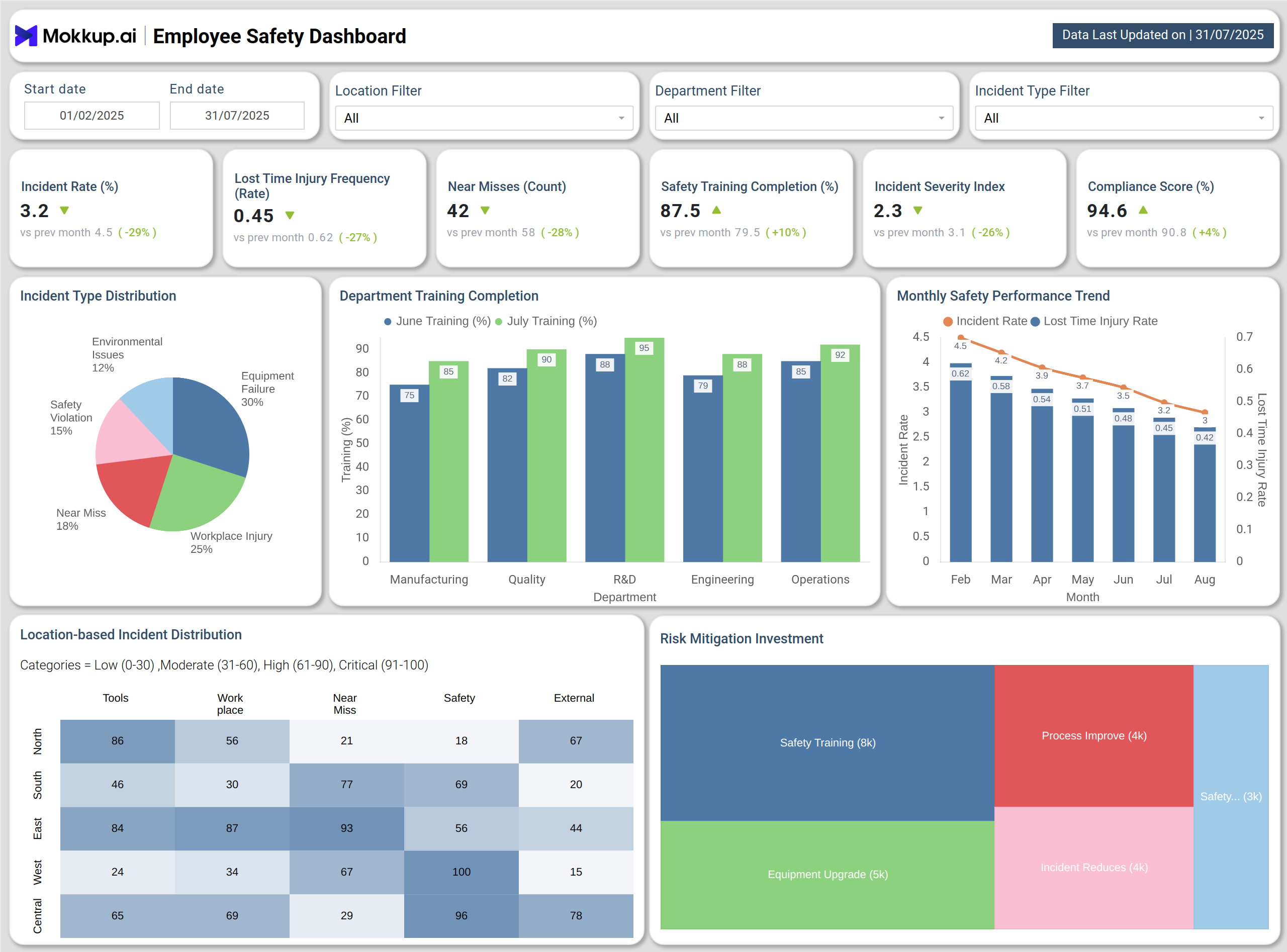Click R&D July bar labeled 95
The width and height of the screenshot is (1287, 952).
click(645, 449)
